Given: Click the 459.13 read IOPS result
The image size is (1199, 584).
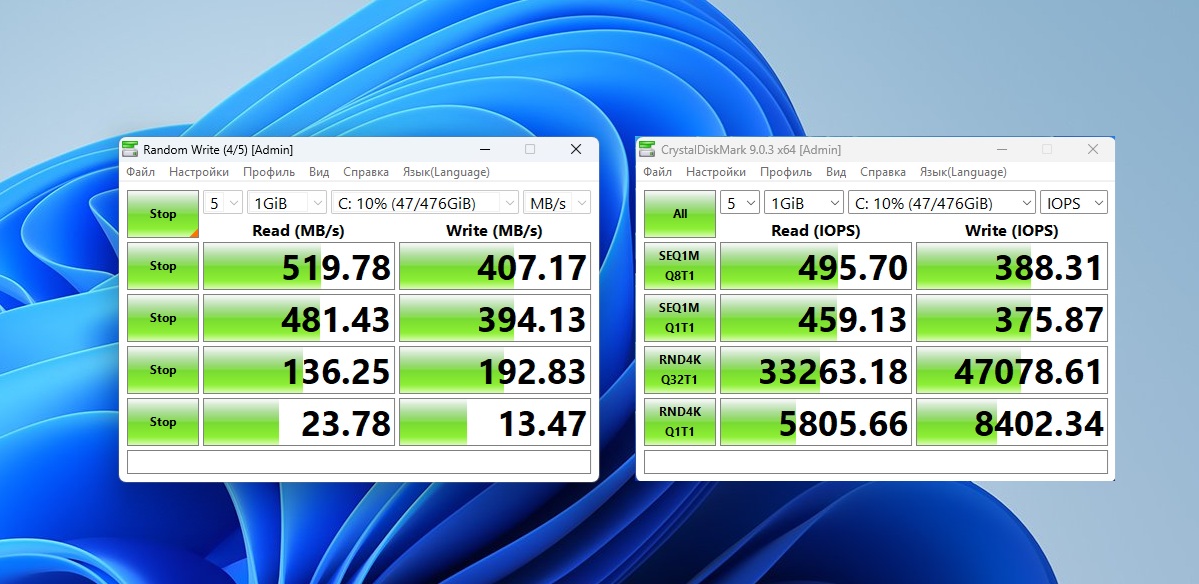Looking at the screenshot, I should pyautogui.click(x=816, y=318).
